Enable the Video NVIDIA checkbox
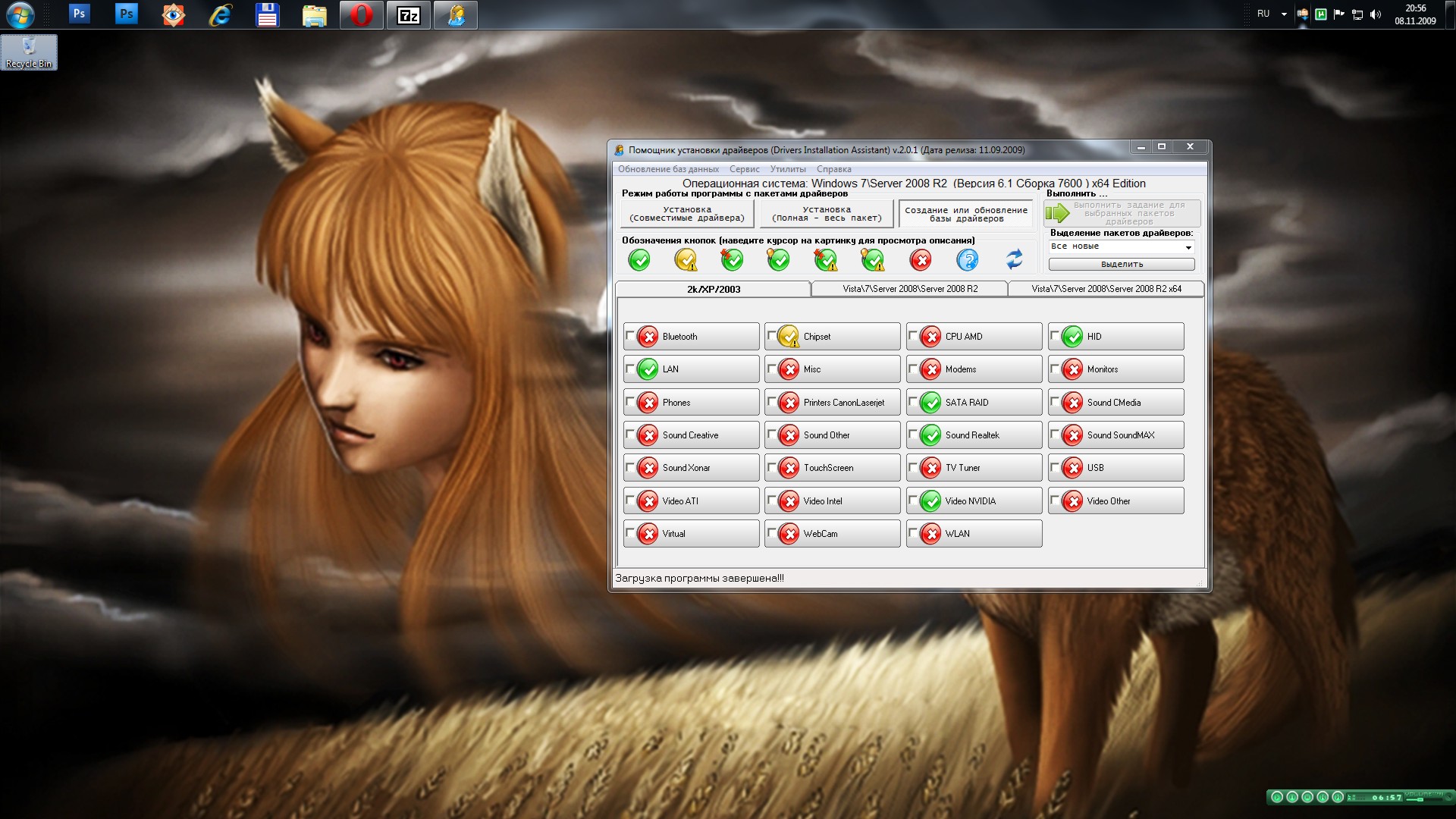Viewport: 1456px width, 819px height. [912, 500]
